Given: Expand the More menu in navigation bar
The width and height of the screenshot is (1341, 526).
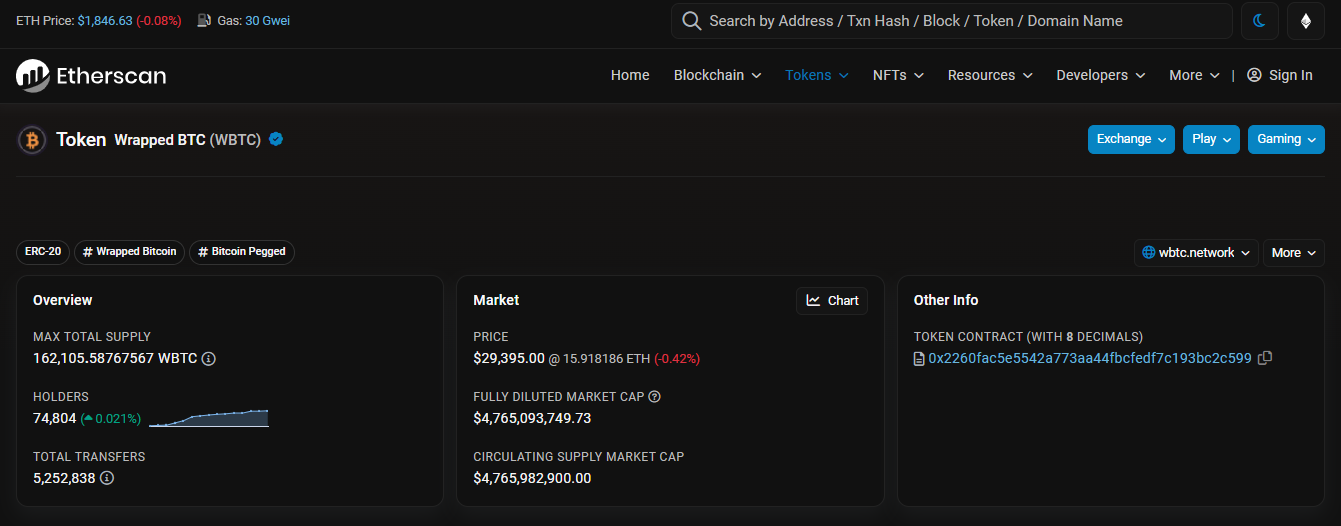Looking at the screenshot, I should 1194,75.
